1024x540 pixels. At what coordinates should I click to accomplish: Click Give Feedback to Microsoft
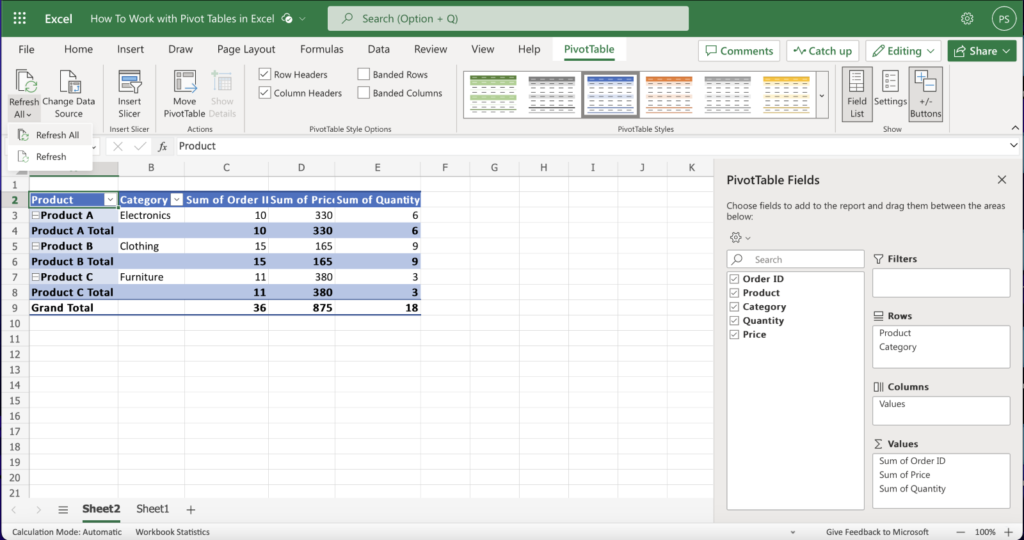pyautogui.click(x=877, y=532)
